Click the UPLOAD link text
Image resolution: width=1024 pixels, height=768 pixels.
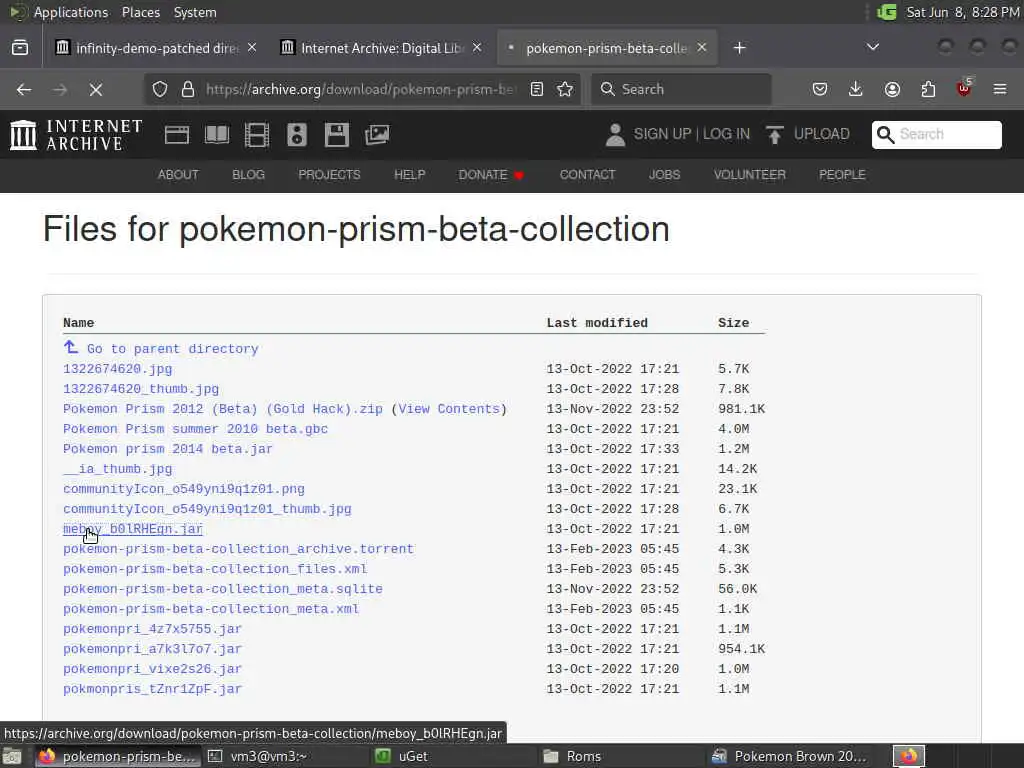822,134
